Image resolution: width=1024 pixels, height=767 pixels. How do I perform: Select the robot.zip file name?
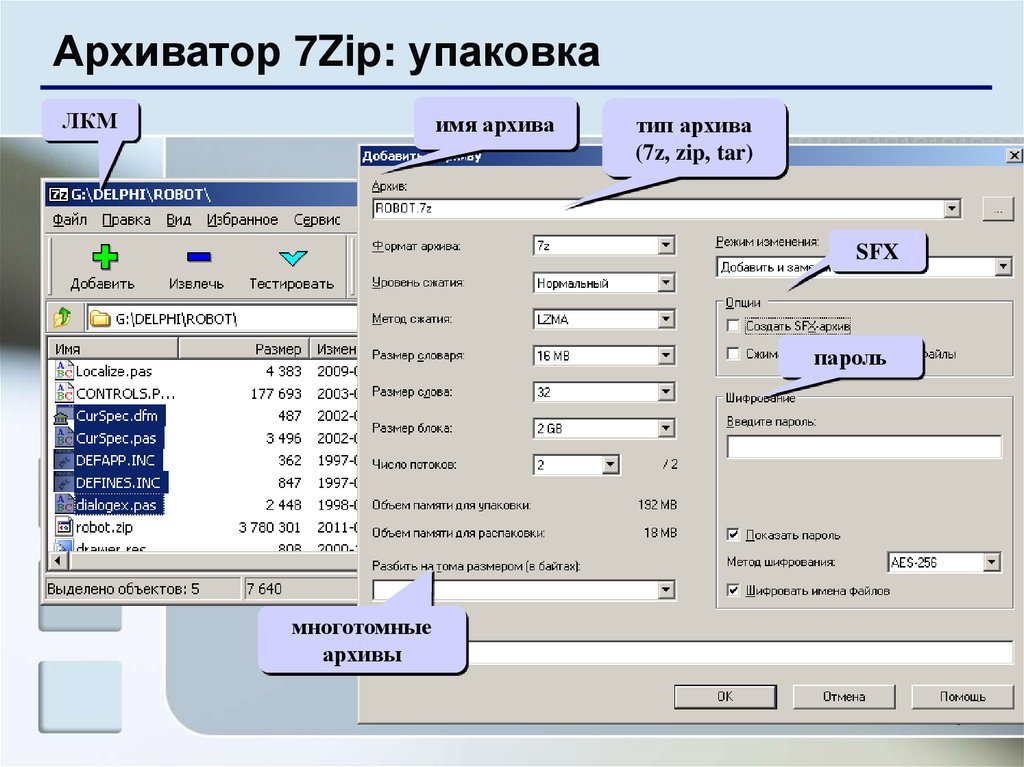click(x=104, y=527)
